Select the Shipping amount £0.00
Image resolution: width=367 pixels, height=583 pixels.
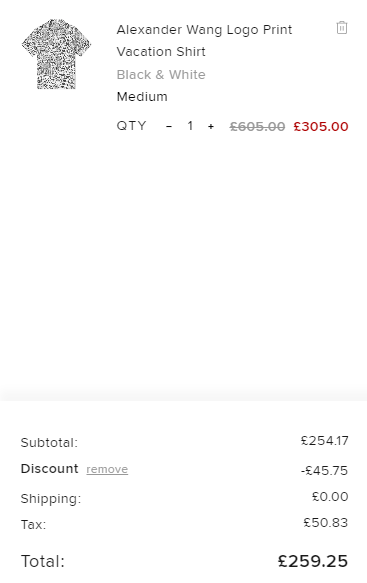click(x=330, y=497)
